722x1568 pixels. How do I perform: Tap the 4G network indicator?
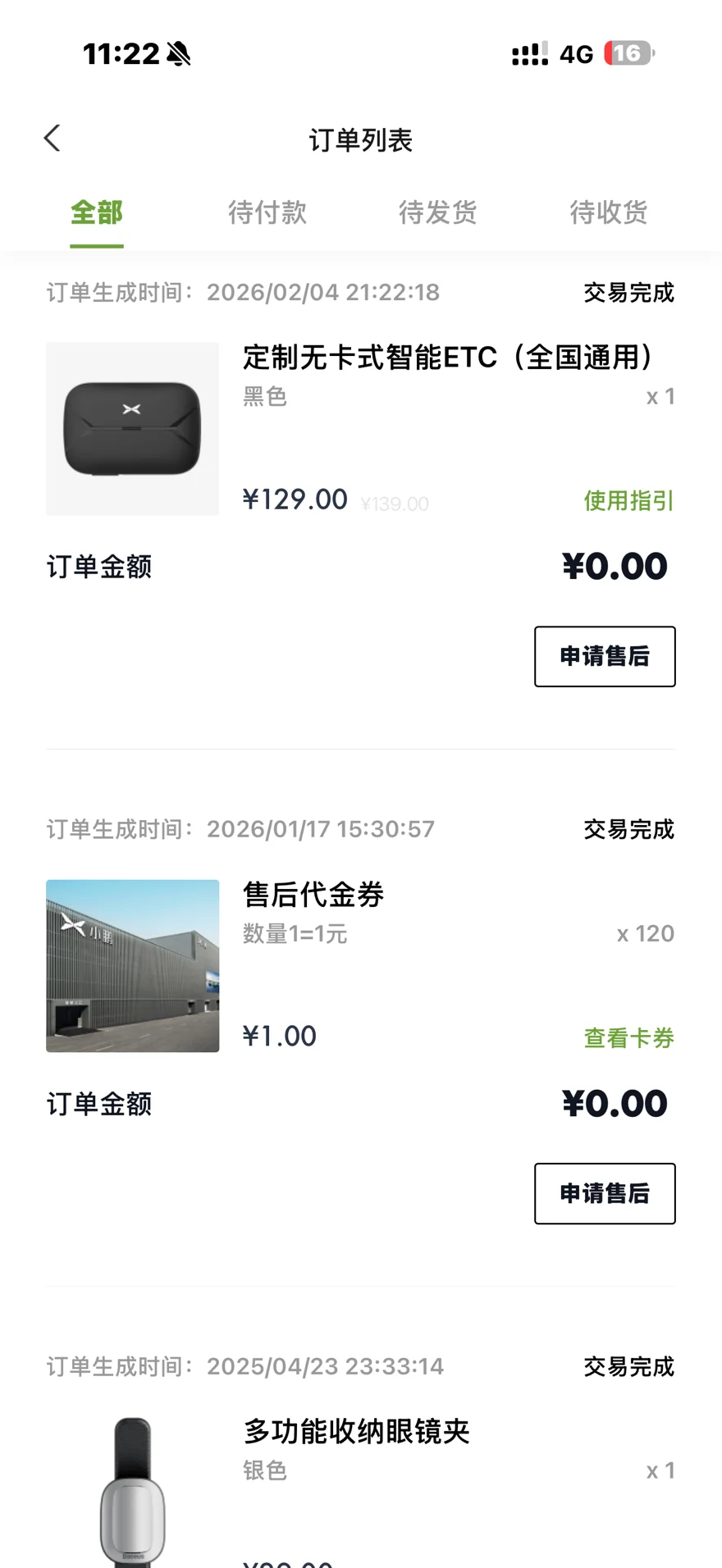(576, 54)
